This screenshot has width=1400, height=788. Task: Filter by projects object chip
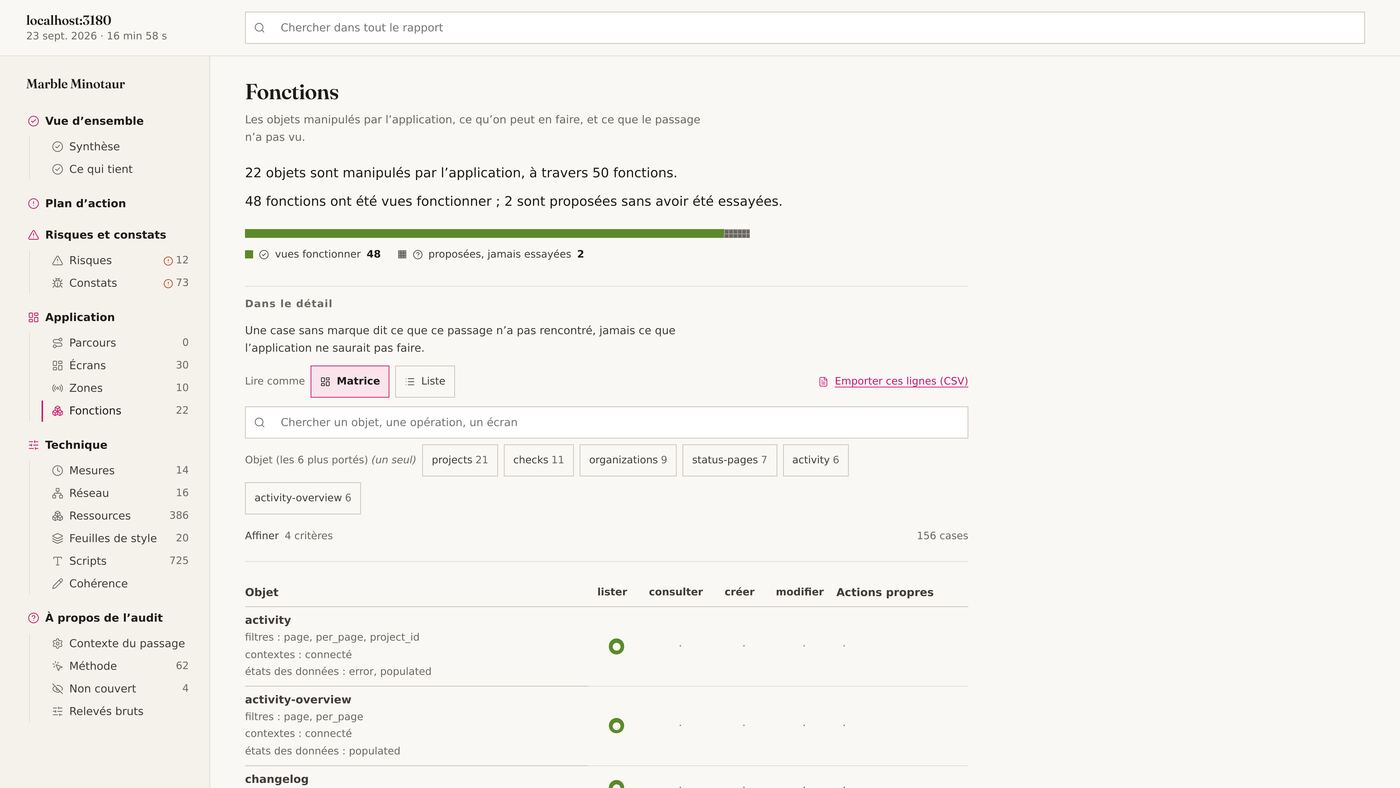coord(460,460)
